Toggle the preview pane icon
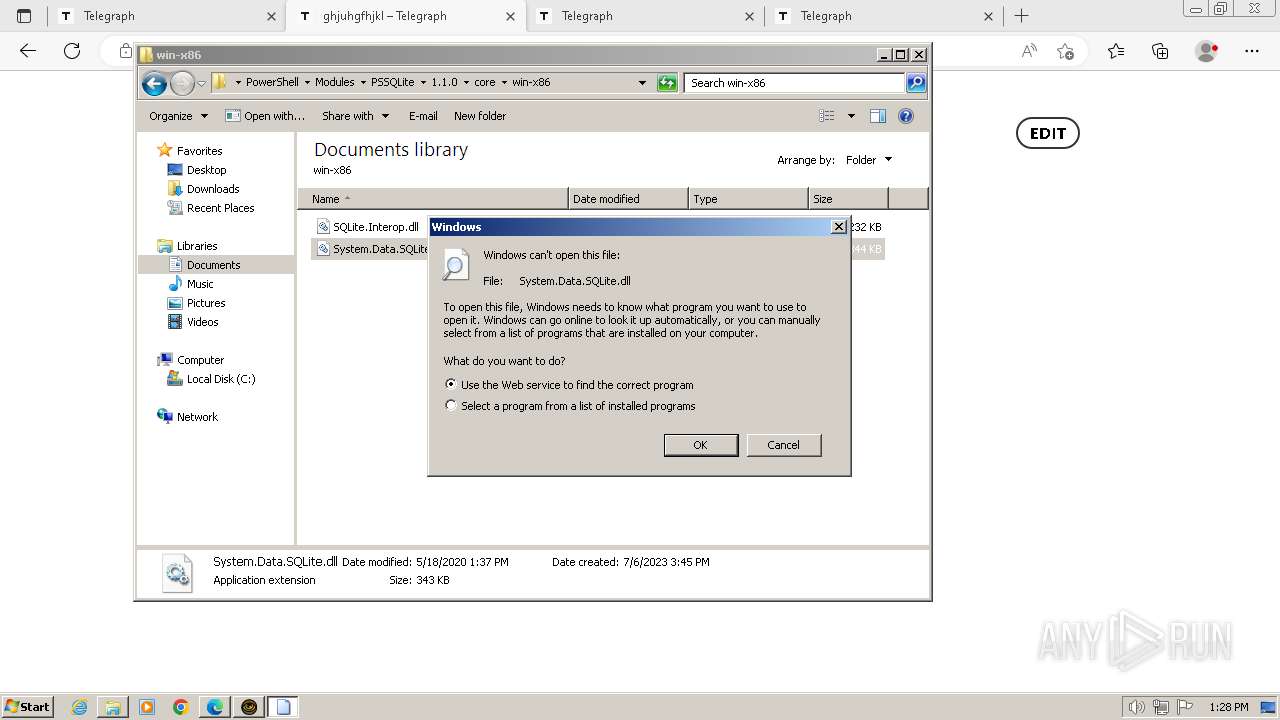Image resolution: width=1280 pixels, height=720 pixels. click(878, 116)
